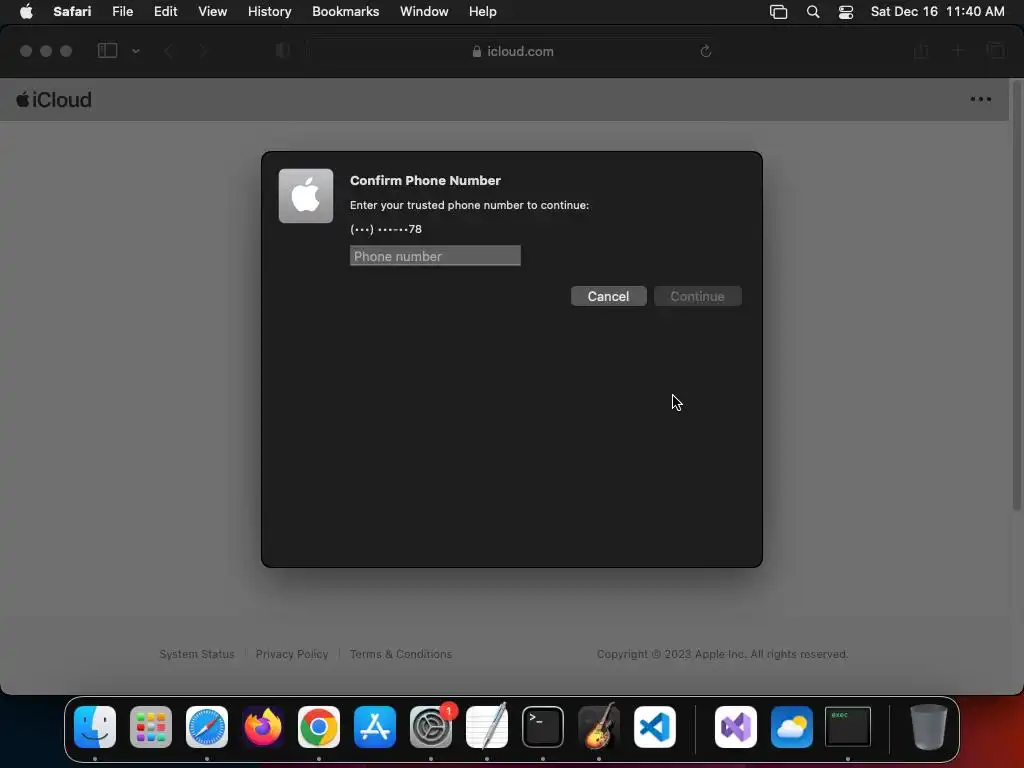The width and height of the screenshot is (1024, 768).
Task: Open System Settings from the Dock
Action: [x=431, y=727]
